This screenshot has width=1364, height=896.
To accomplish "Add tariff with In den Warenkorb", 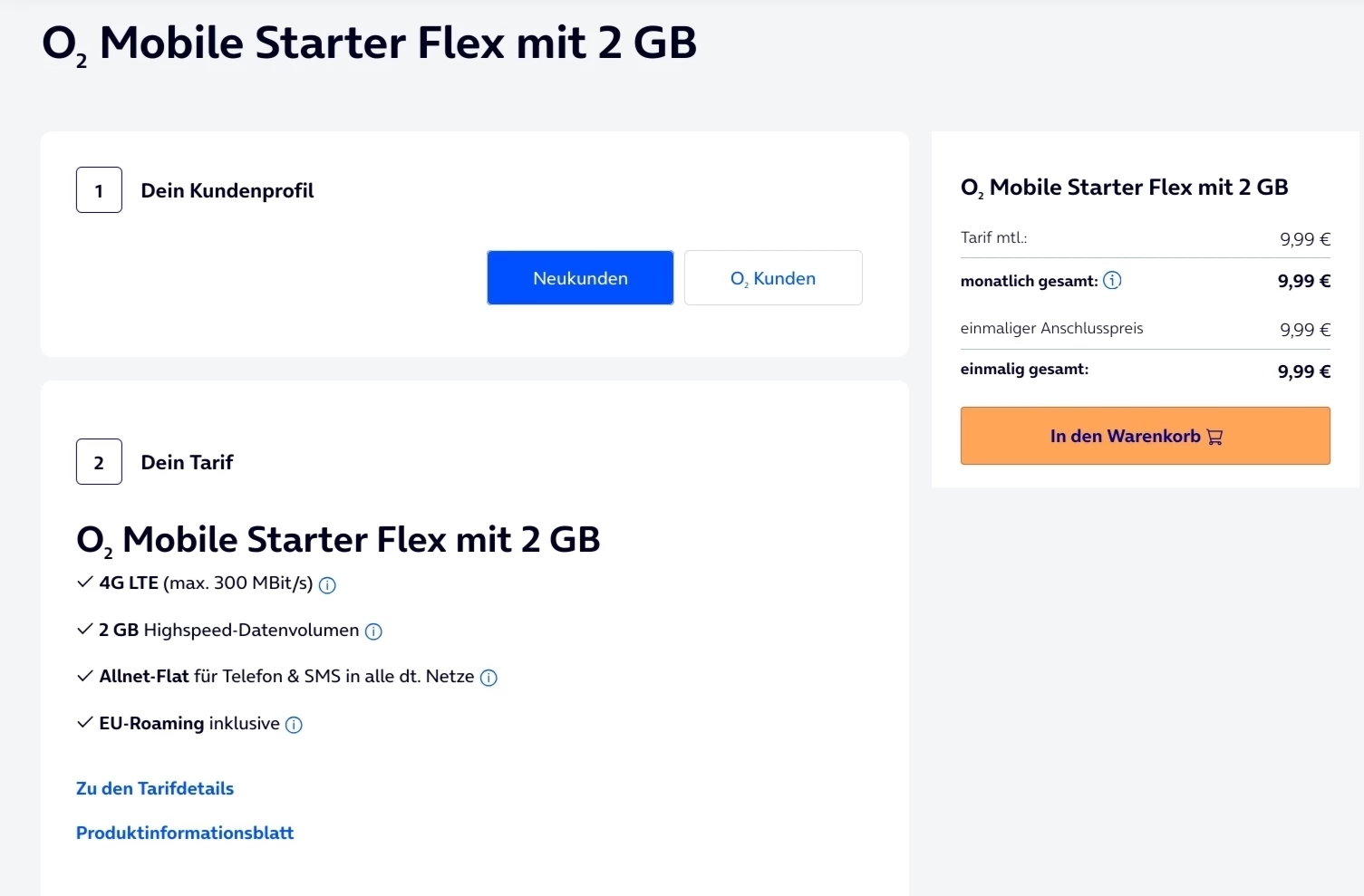I will pyautogui.click(x=1145, y=436).
